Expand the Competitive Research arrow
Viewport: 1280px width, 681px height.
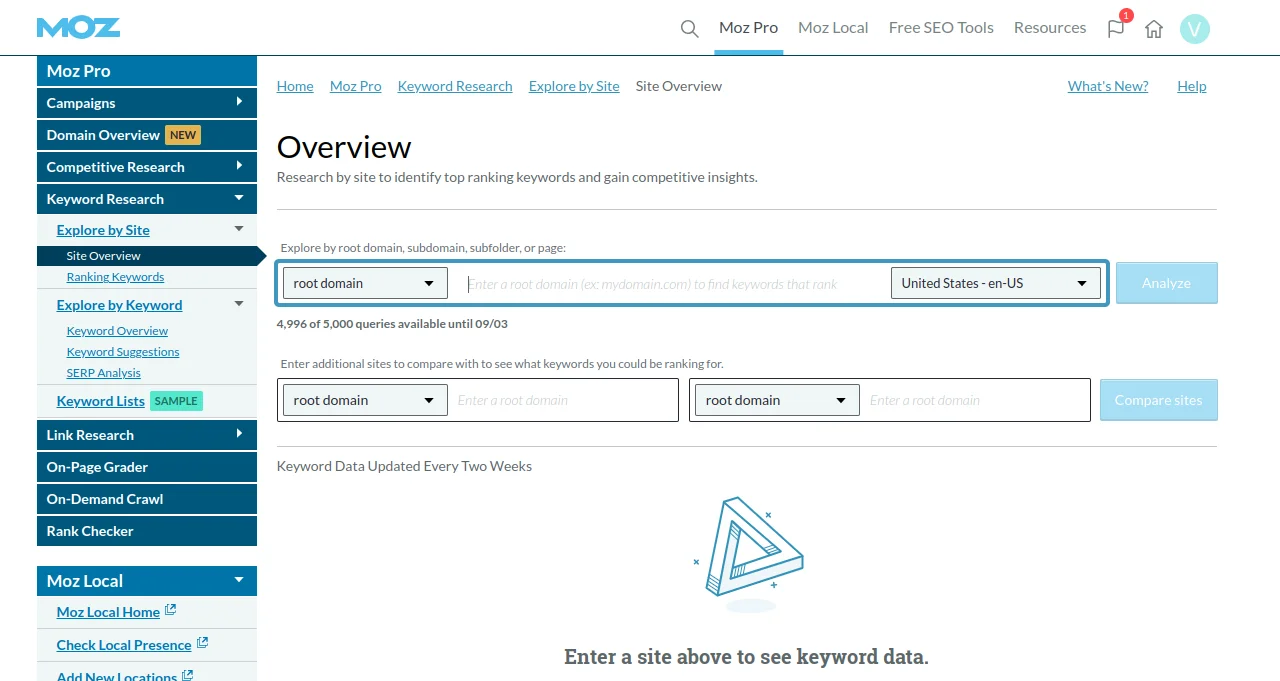pos(239,166)
